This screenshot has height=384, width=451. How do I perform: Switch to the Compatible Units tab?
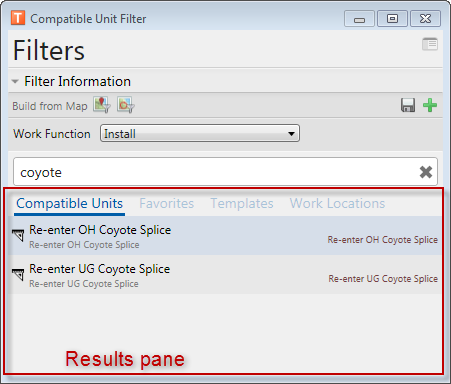click(x=69, y=203)
